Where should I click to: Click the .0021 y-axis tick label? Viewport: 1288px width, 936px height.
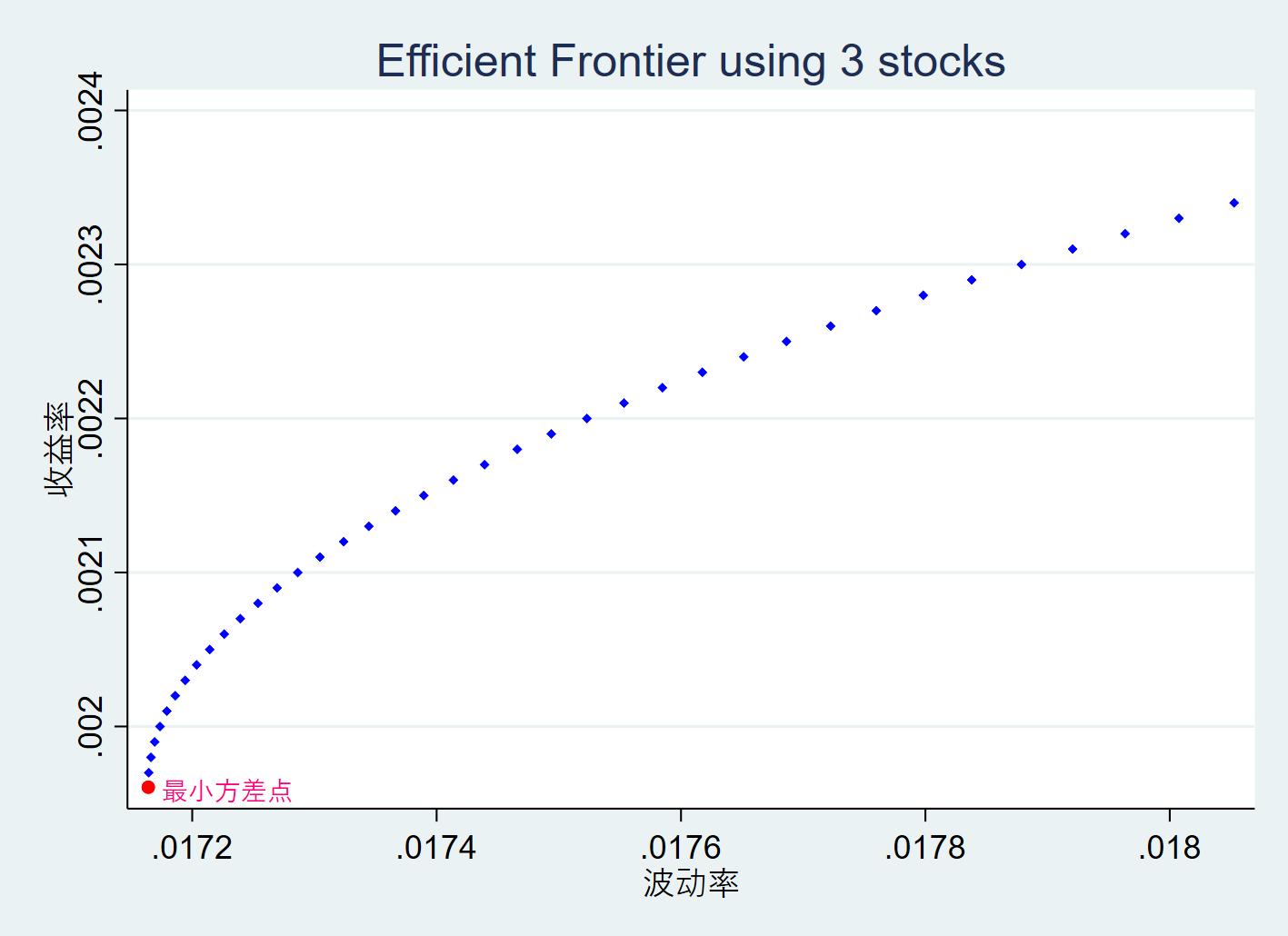pos(91,571)
